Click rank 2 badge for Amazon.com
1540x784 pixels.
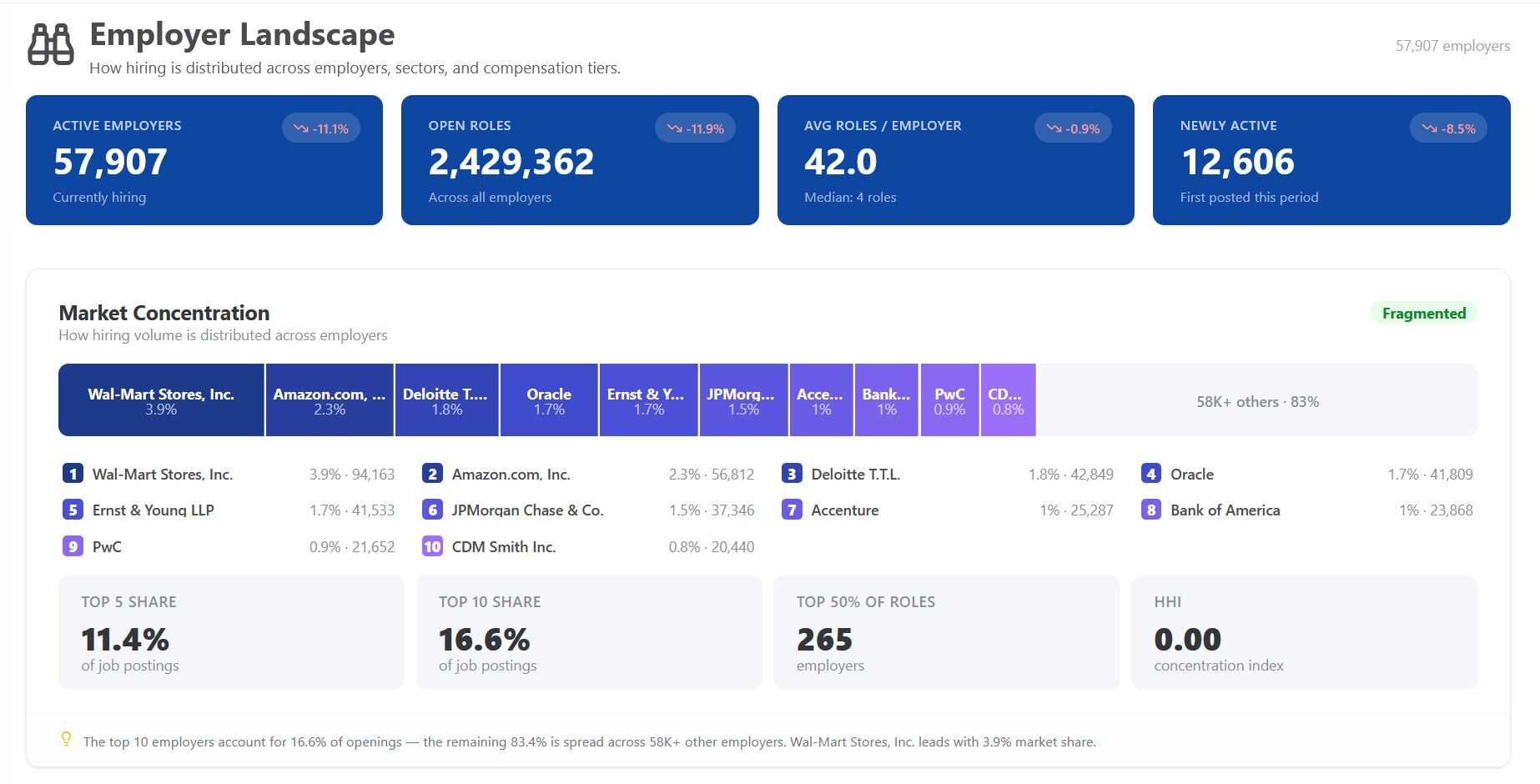click(x=432, y=474)
